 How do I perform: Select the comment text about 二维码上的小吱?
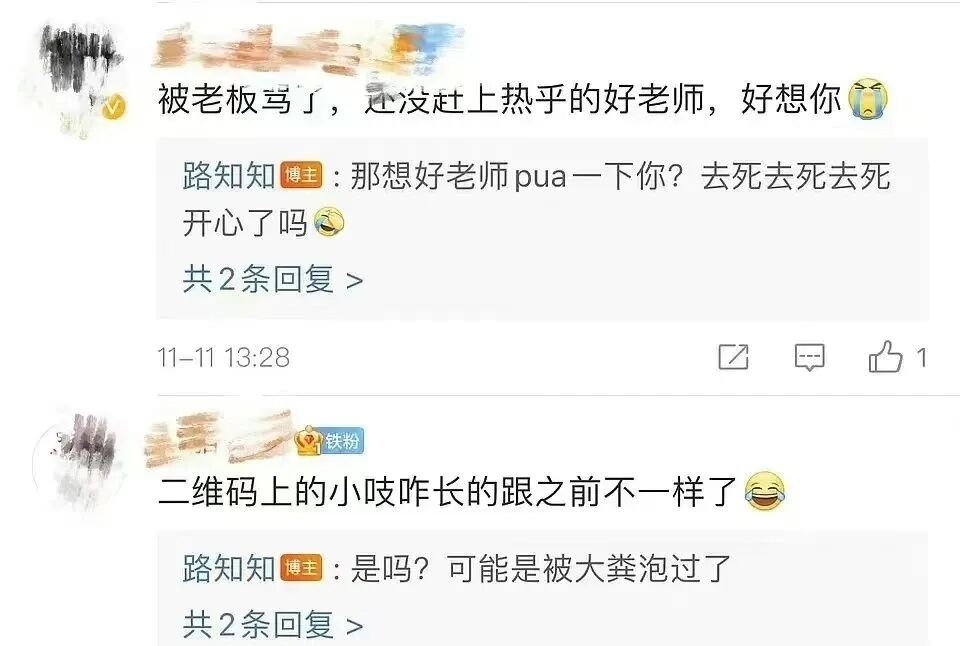(448, 492)
